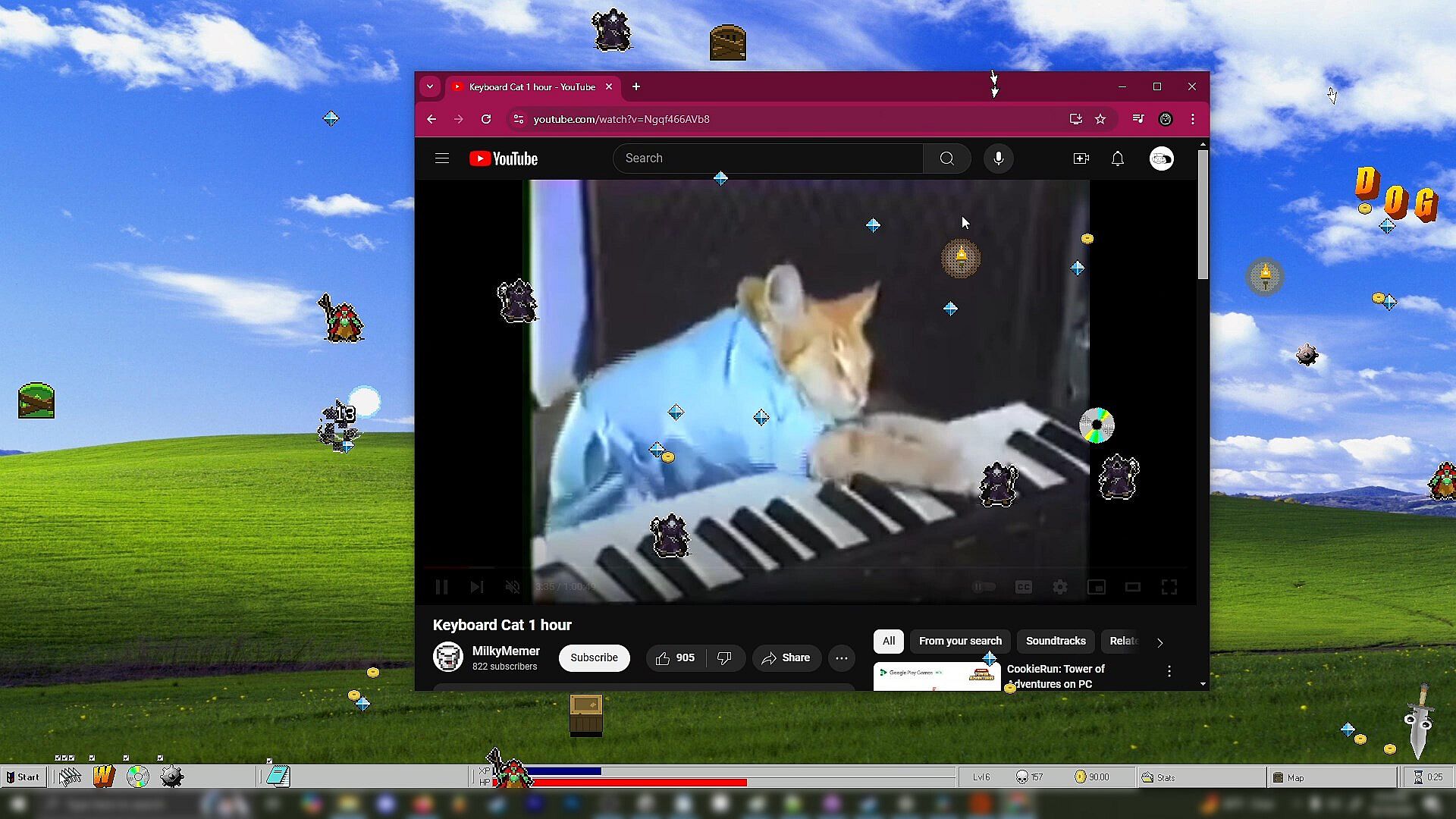This screenshot has width=1456, height=819.
Task: Click the voice search microphone icon
Action: coord(998,158)
